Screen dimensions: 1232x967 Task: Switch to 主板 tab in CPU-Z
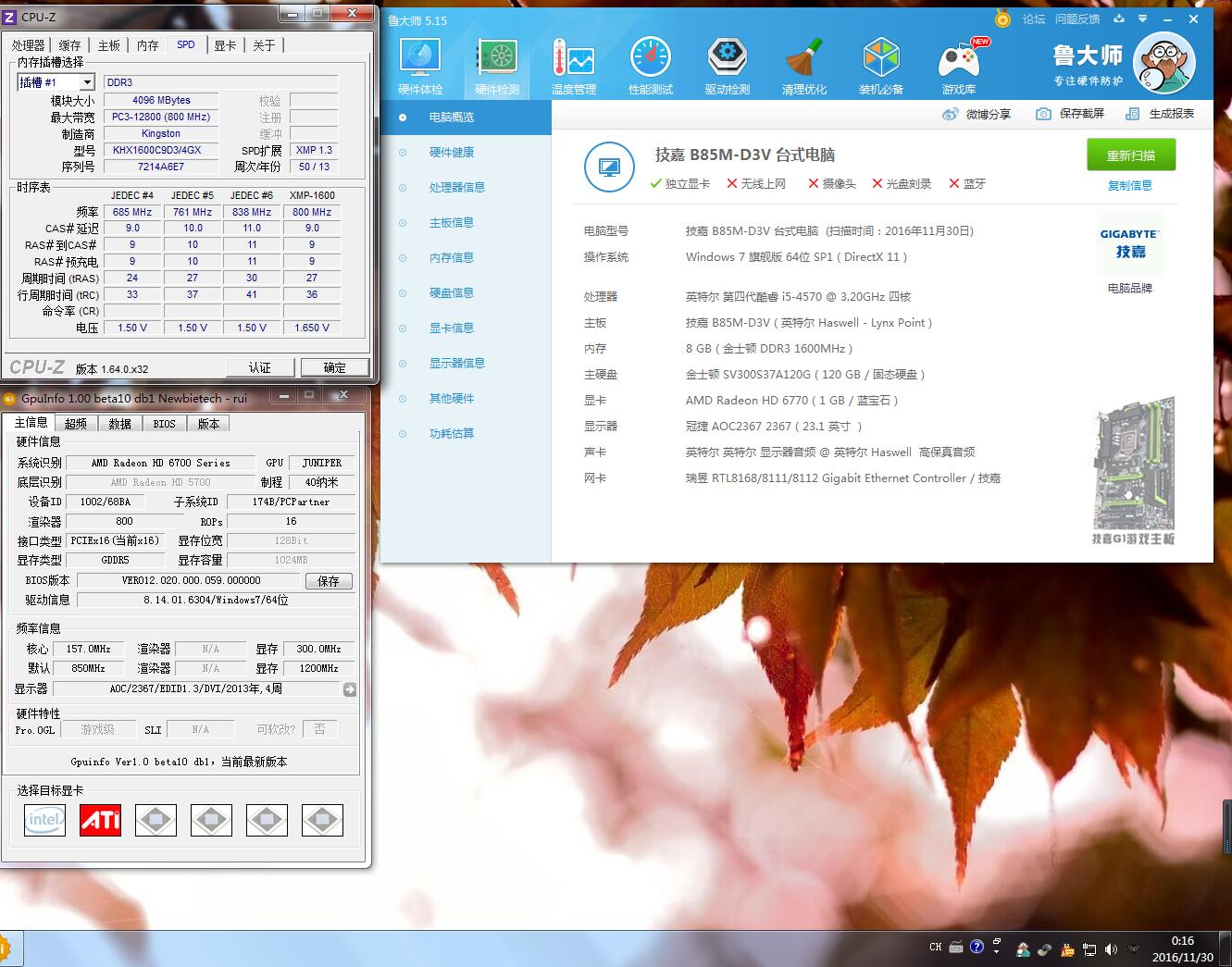pos(109,44)
